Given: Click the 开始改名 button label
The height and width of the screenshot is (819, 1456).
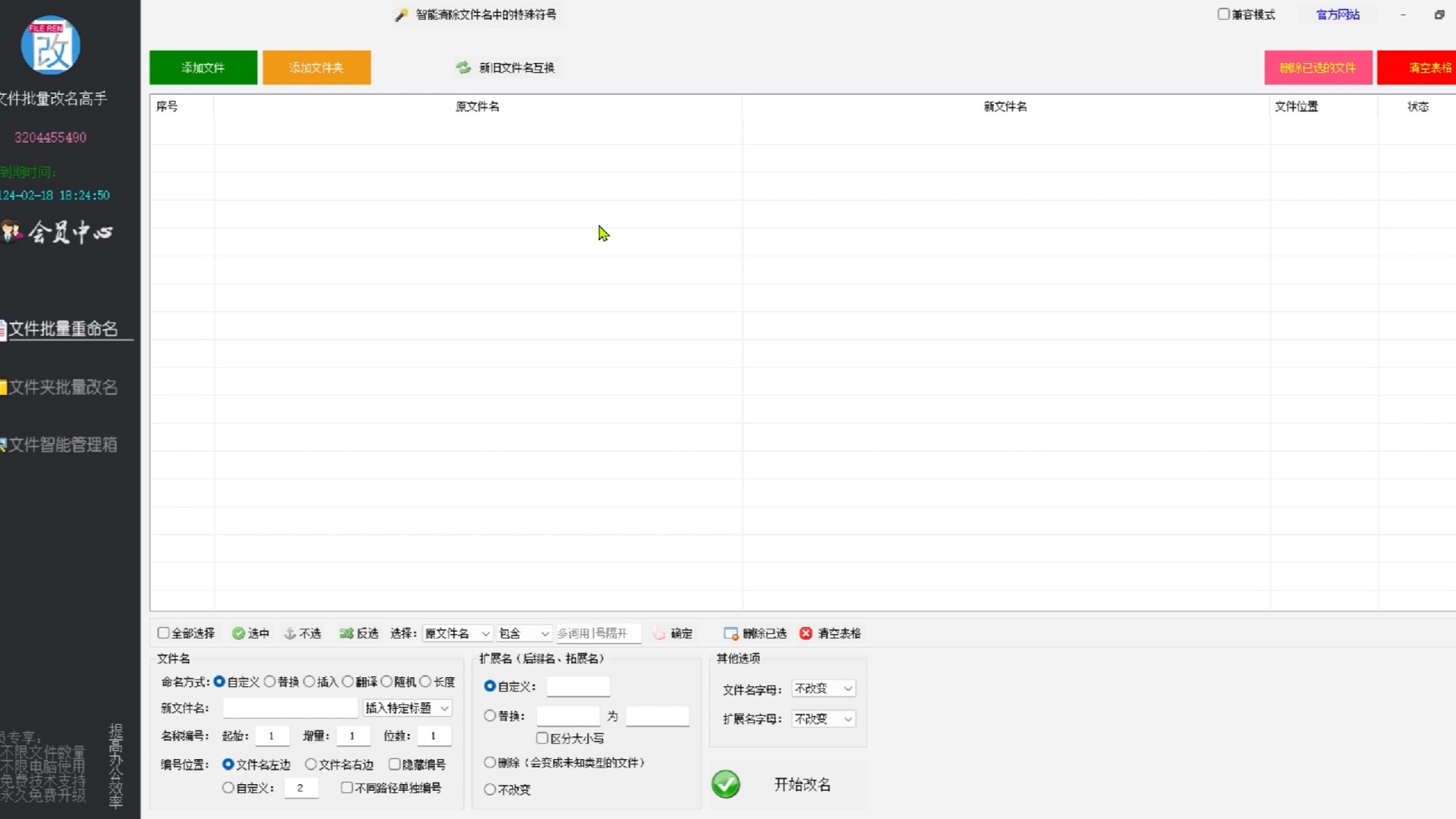Looking at the screenshot, I should click(x=802, y=785).
